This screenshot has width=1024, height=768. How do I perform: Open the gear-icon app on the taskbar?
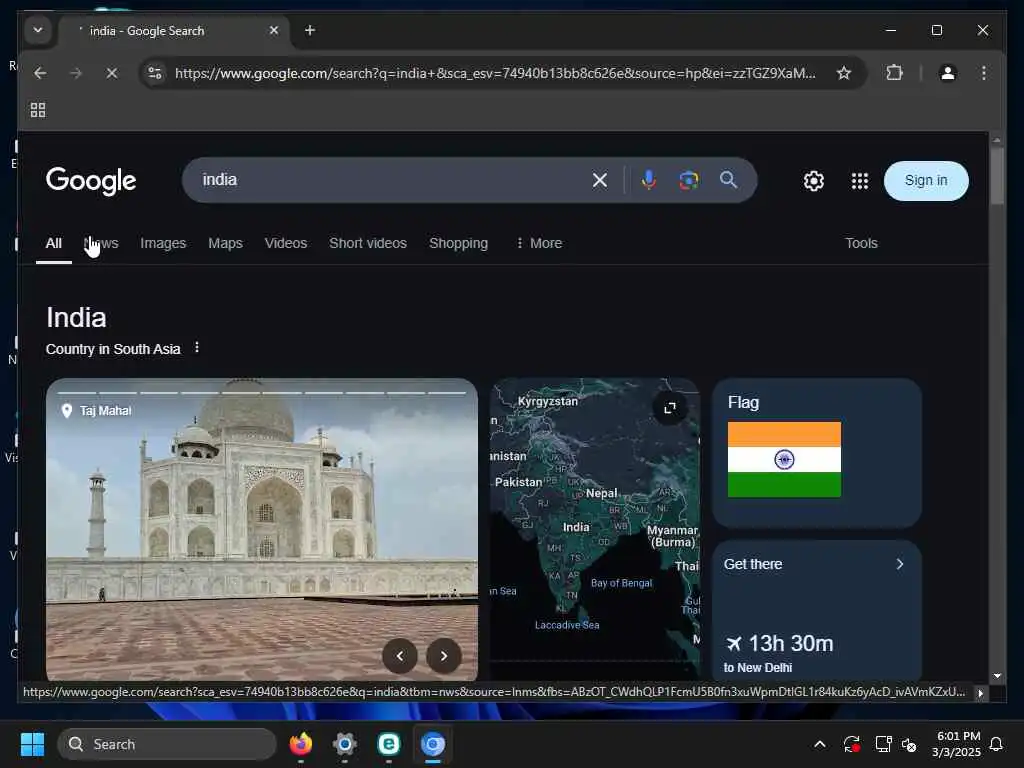(x=345, y=744)
